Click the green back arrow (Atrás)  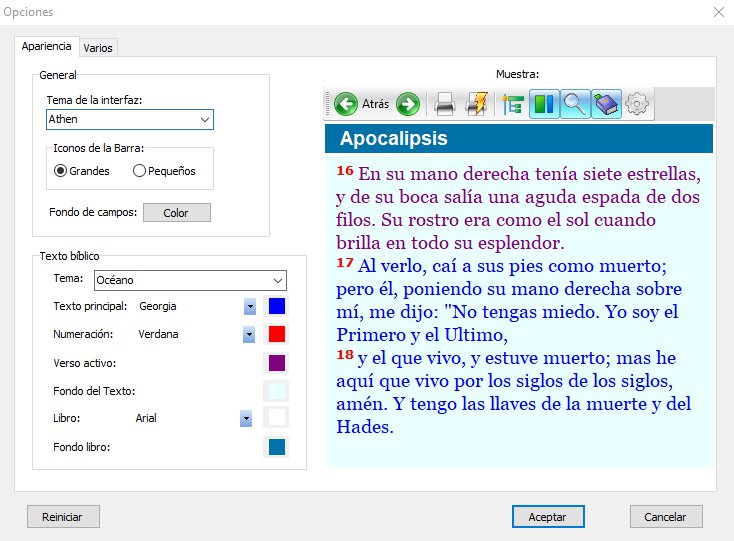pos(347,103)
